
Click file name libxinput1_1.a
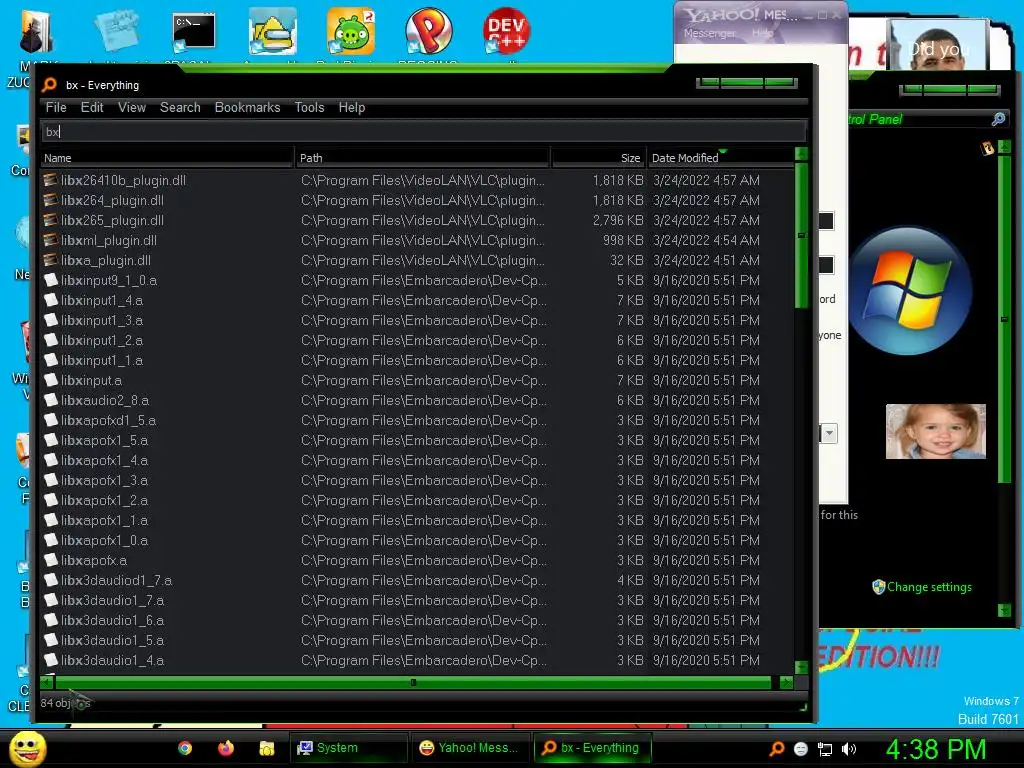click(102, 360)
